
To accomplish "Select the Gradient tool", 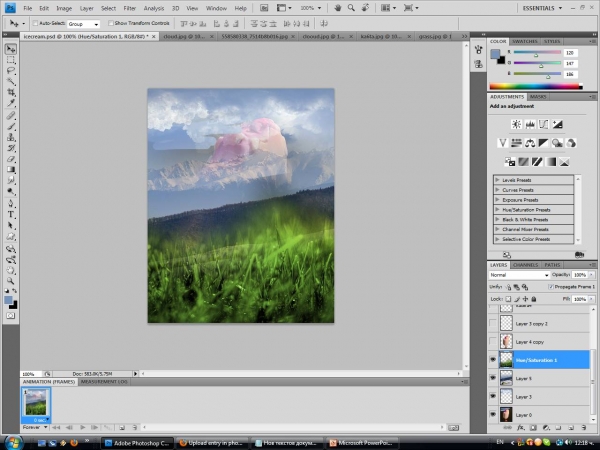I will [11, 170].
